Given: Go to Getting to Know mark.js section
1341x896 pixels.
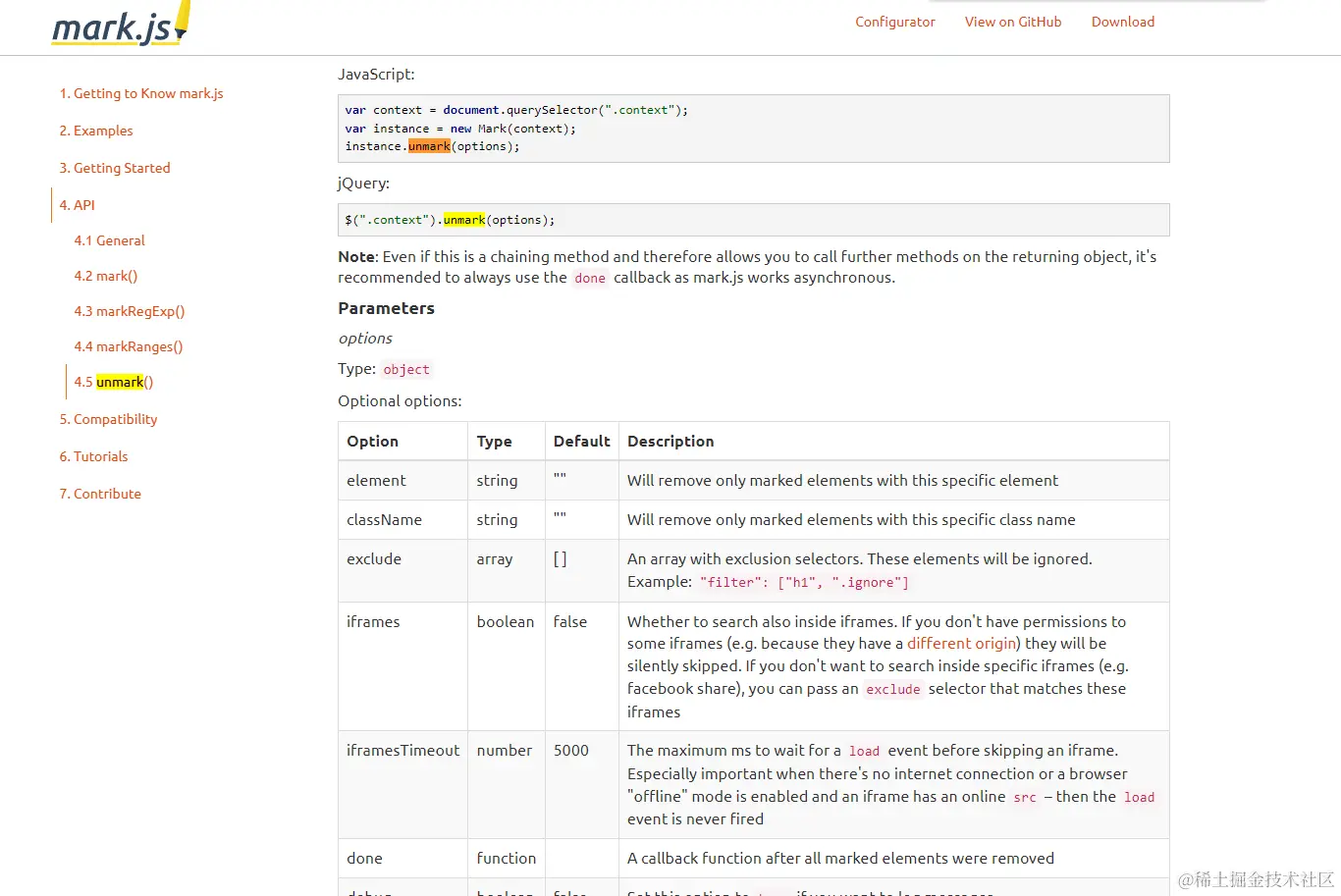Looking at the screenshot, I should [141, 93].
